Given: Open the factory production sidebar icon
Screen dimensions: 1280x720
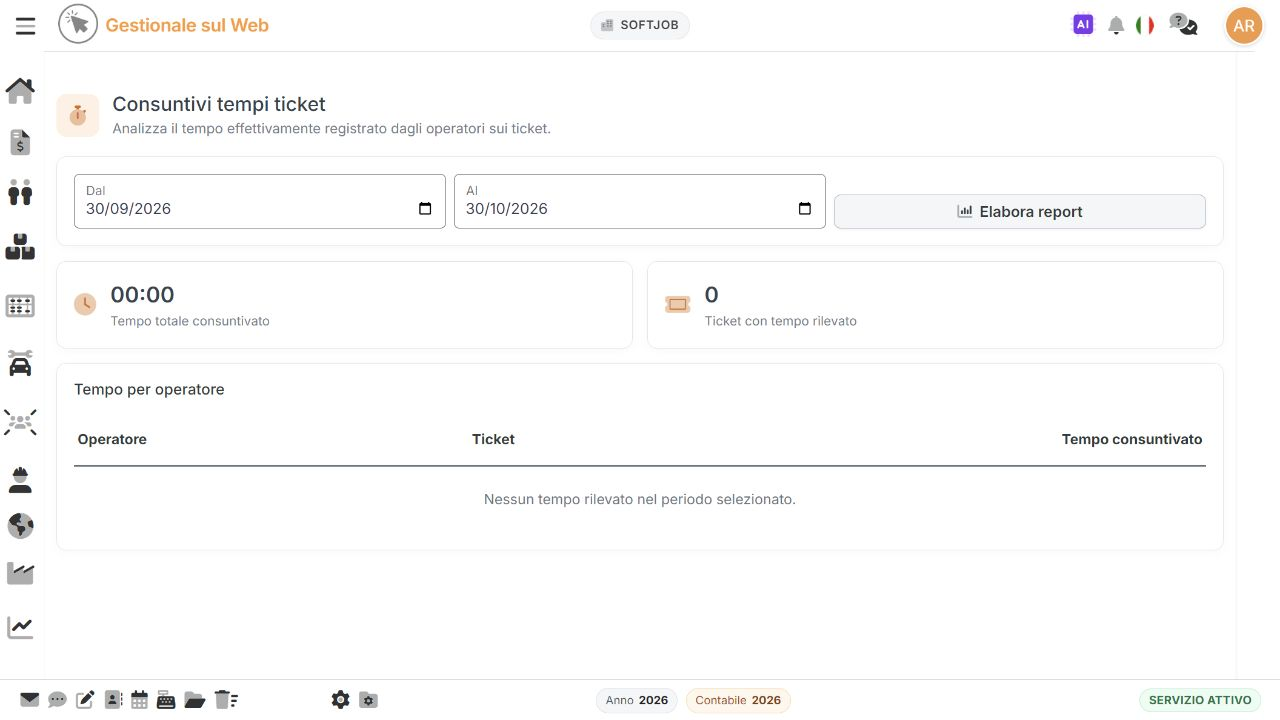Looking at the screenshot, I should click(x=20, y=573).
